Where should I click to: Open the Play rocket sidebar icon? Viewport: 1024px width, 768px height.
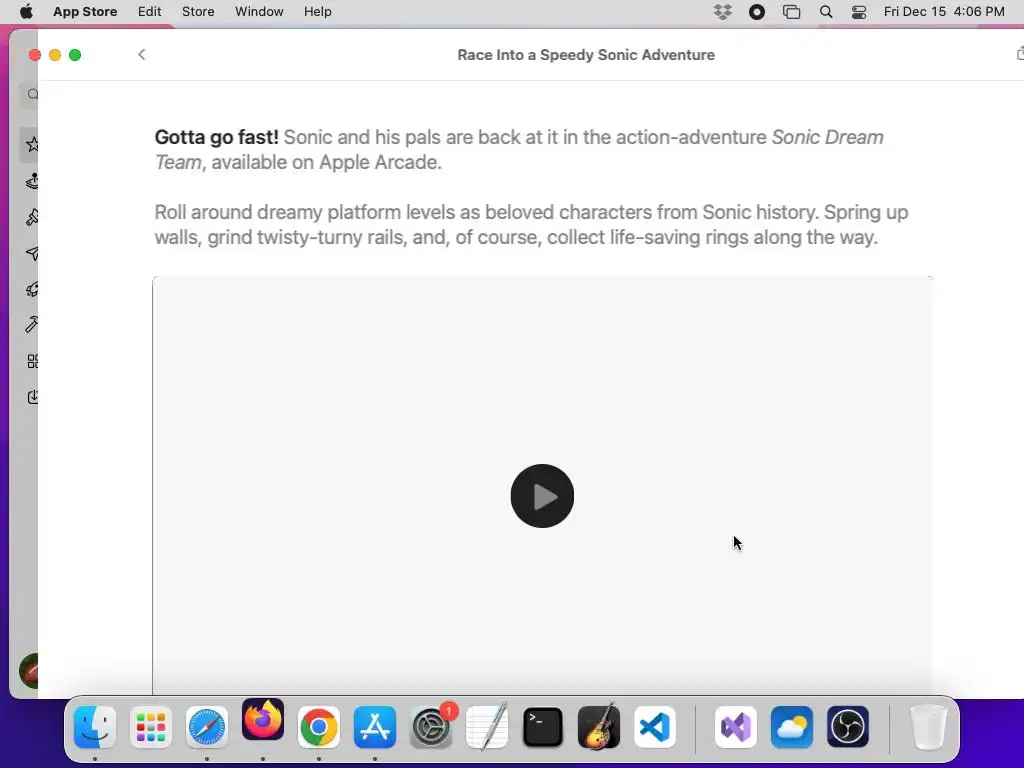coord(32,289)
